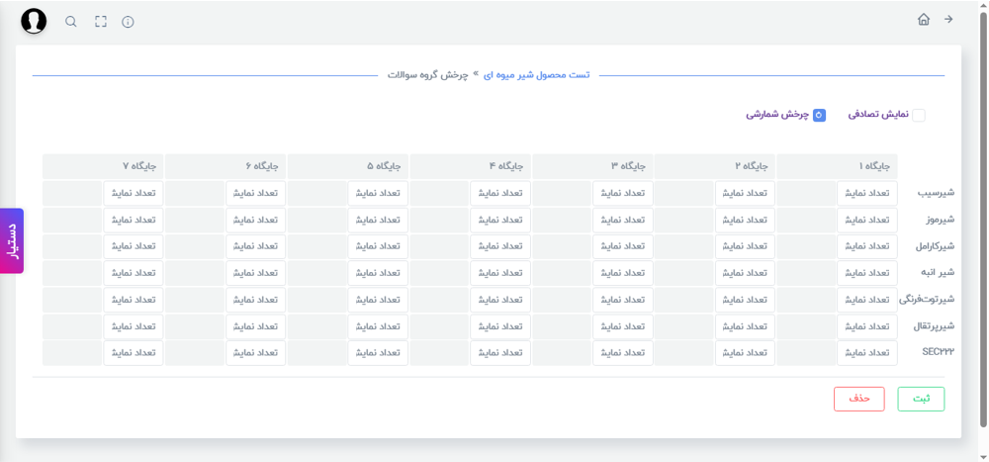
Task: Click the جایگاه ۷ column header
Action: coord(103,167)
